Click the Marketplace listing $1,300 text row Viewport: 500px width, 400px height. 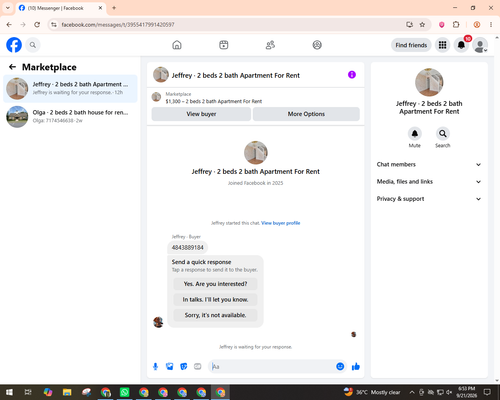[x=214, y=101]
